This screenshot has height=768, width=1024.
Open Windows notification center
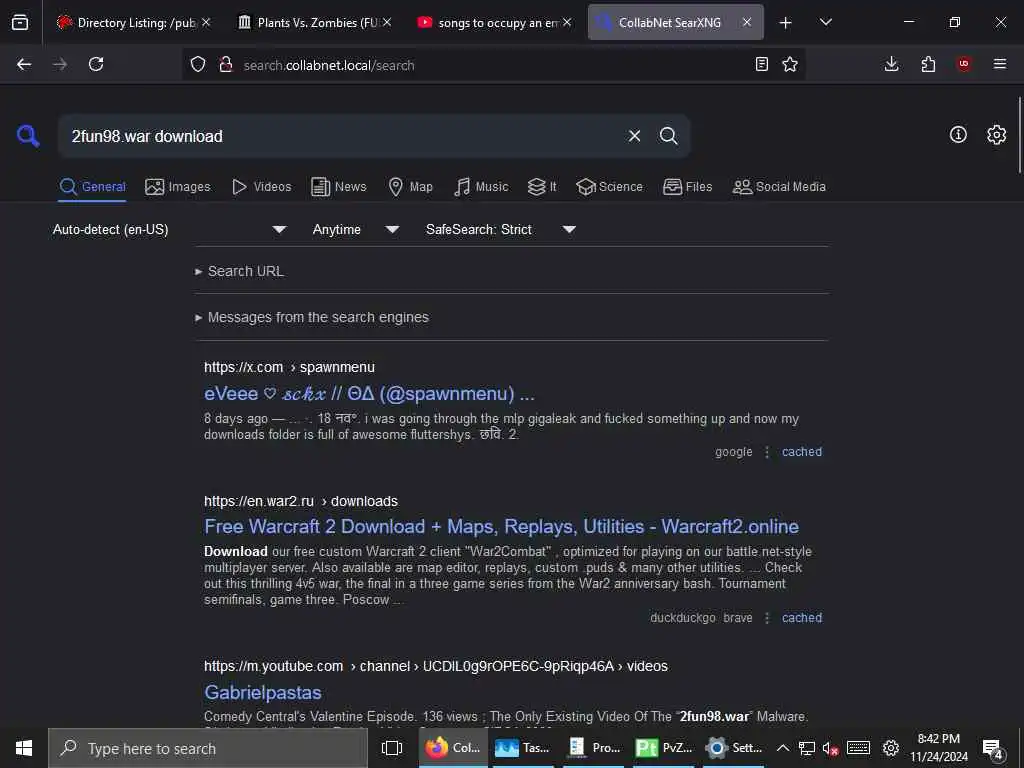coord(992,748)
